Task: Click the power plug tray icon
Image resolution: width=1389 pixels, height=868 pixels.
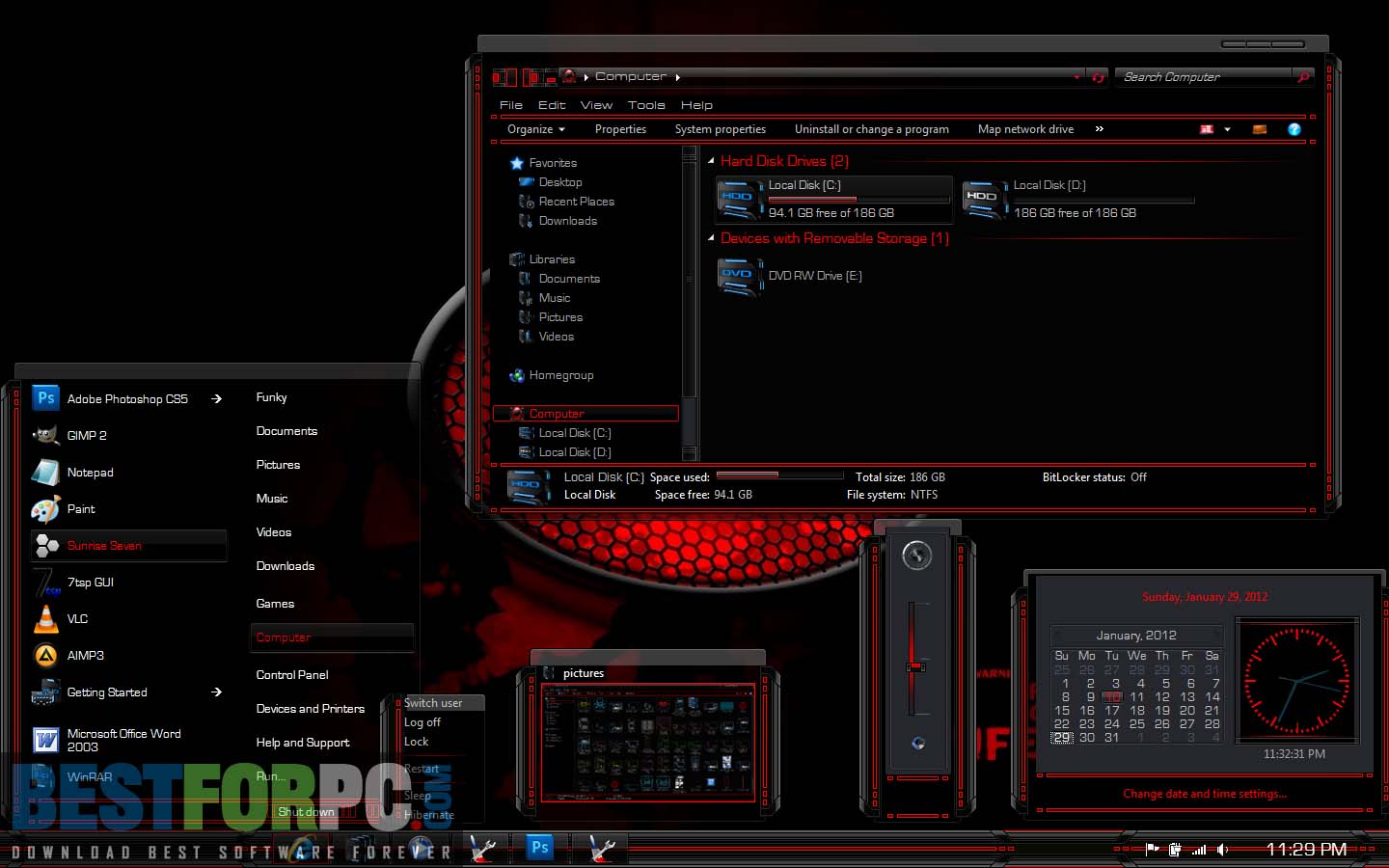Action: [x=1175, y=850]
